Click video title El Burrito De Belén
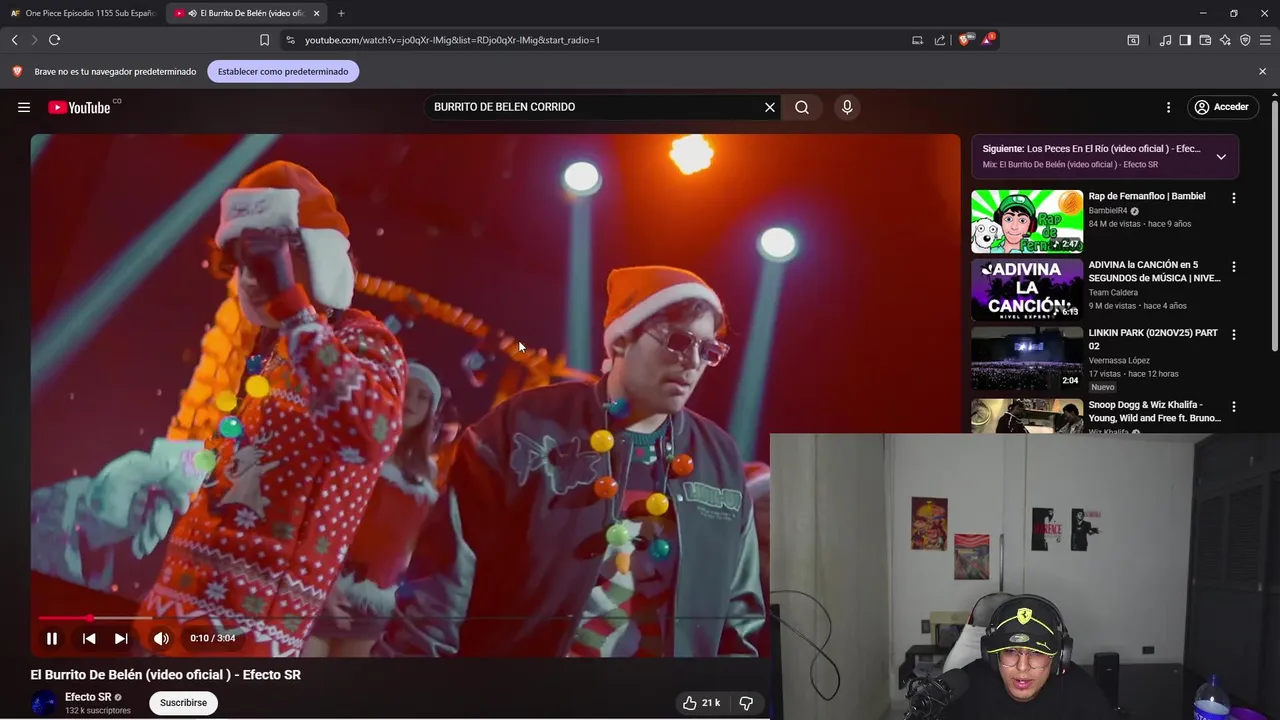The width and height of the screenshot is (1280, 720). click(x=165, y=675)
